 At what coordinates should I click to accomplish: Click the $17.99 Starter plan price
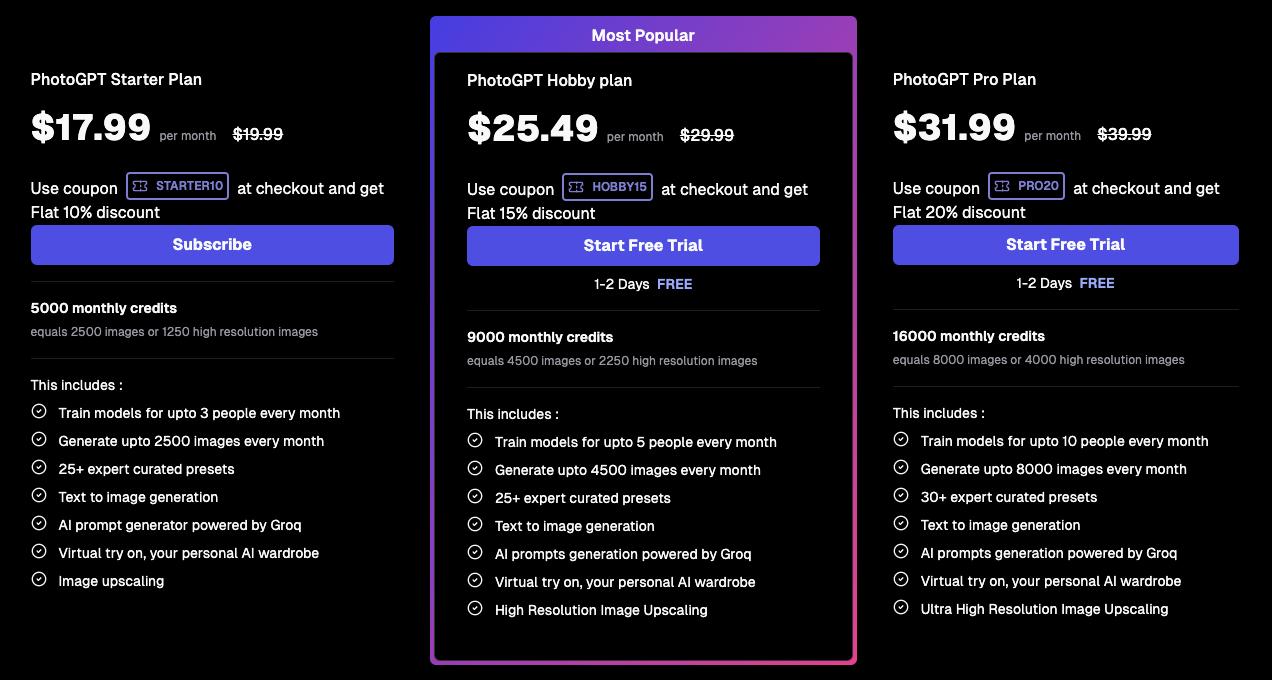pos(91,128)
